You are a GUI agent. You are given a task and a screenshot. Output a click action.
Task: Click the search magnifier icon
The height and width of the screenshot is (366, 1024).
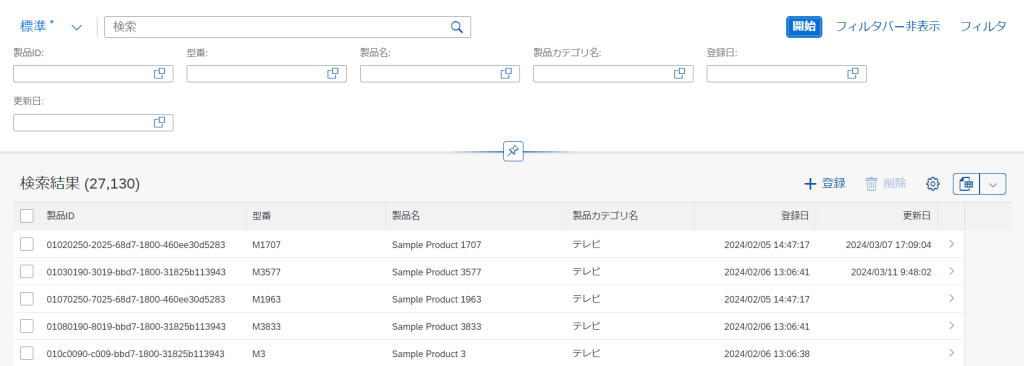(457, 27)
